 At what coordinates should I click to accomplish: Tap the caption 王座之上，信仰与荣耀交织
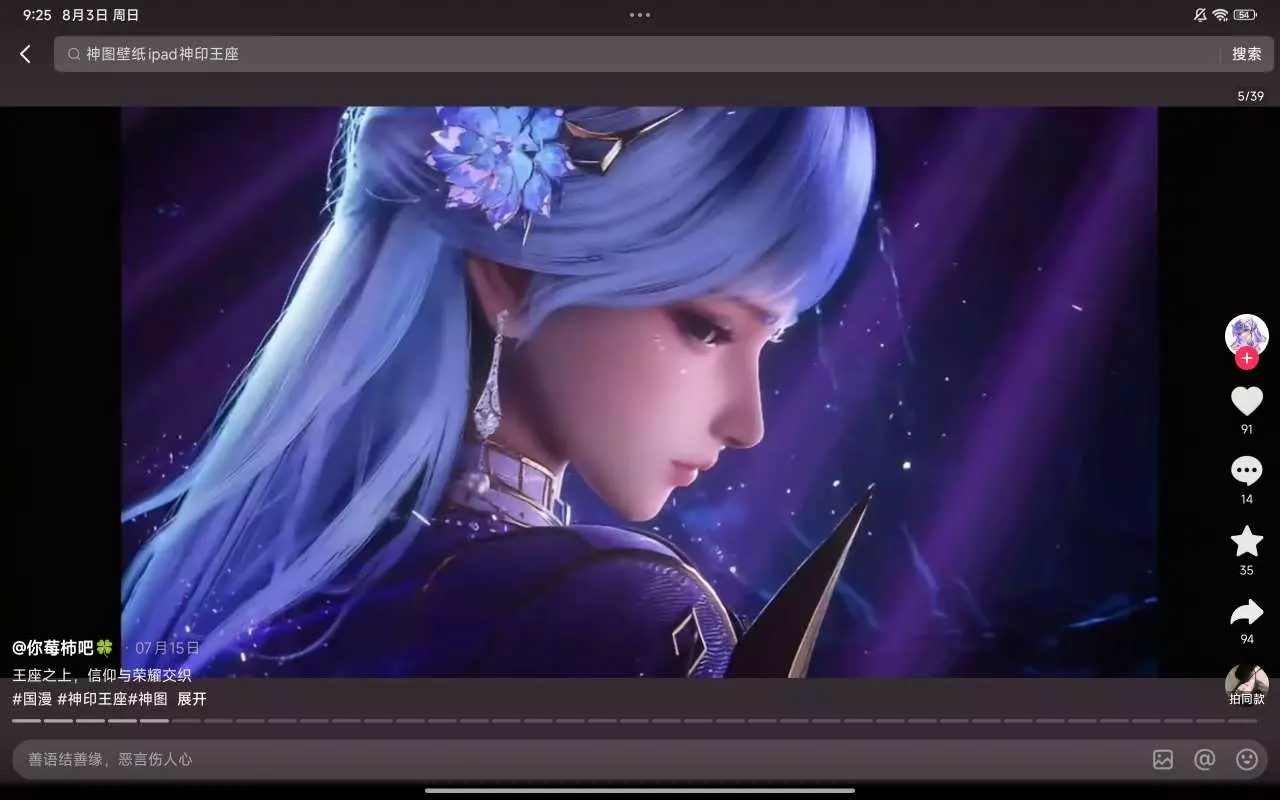[102, 675]
